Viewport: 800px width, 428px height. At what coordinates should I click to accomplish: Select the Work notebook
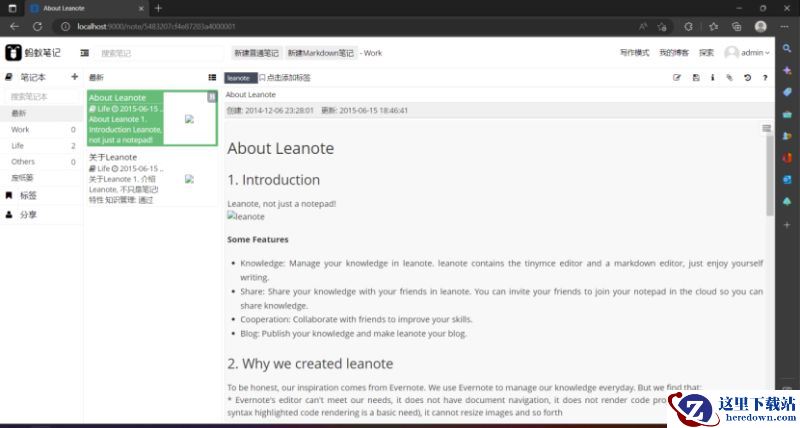point(41,130)
